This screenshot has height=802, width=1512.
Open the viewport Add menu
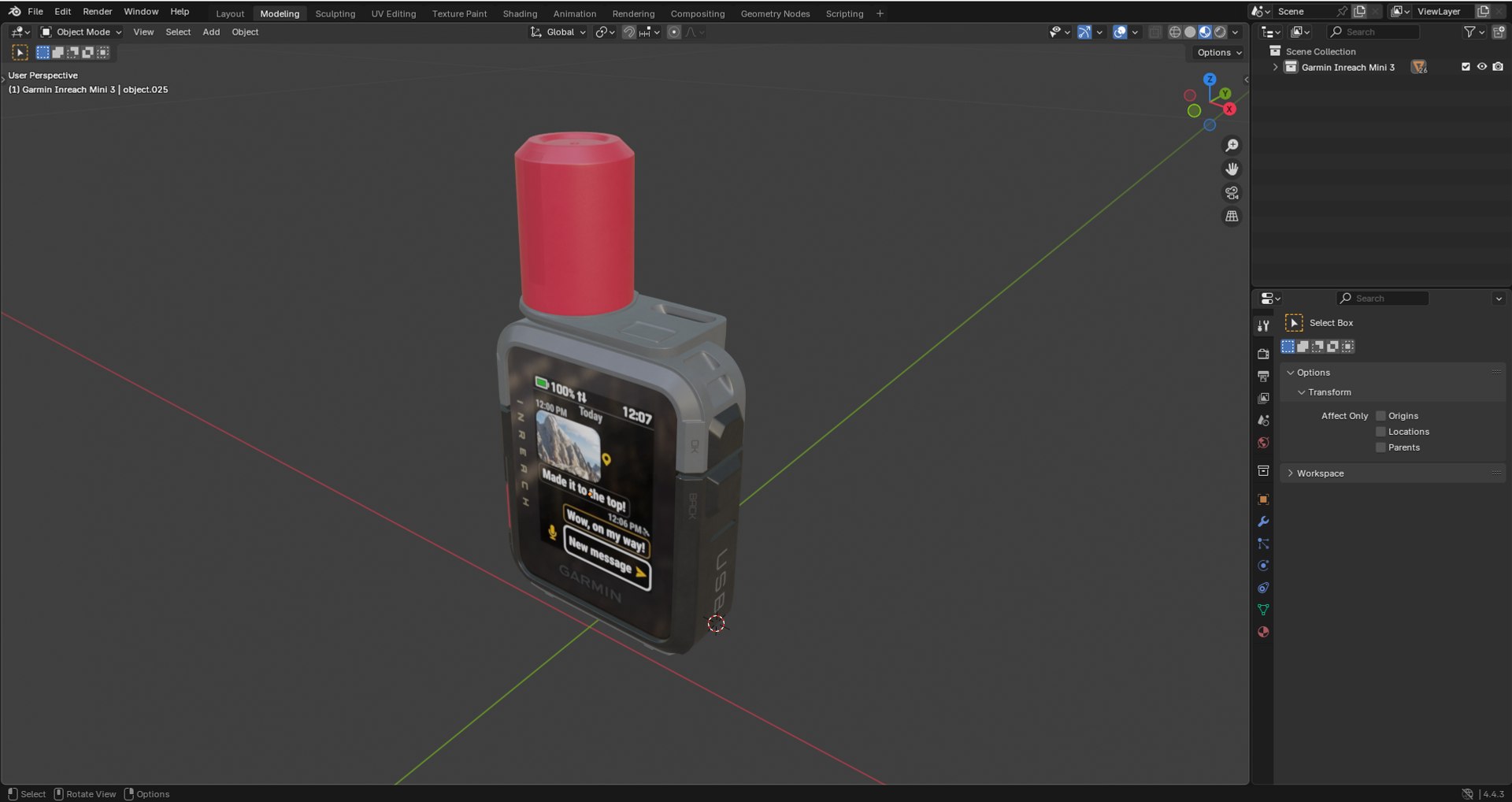tap(211, 32)
